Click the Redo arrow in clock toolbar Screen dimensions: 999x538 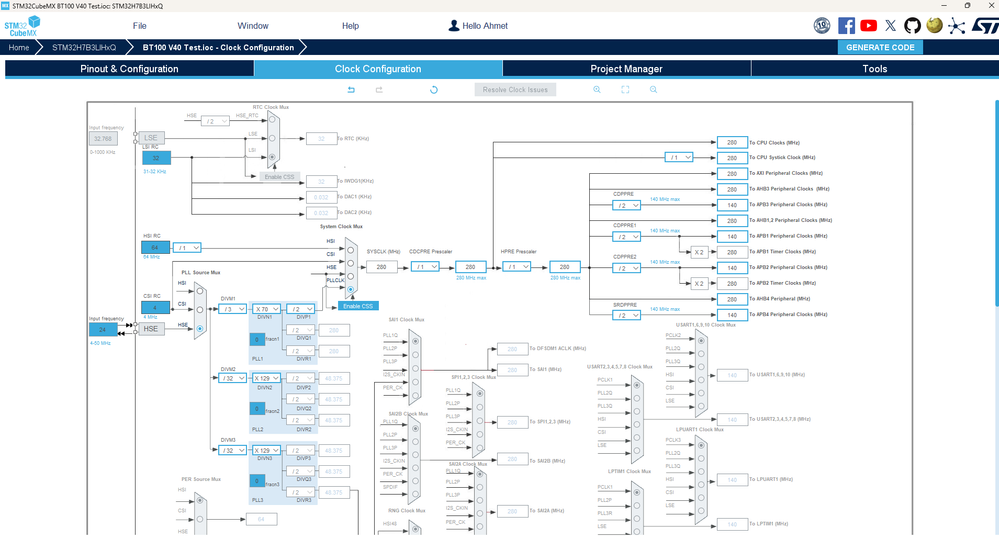click(379, 90)
